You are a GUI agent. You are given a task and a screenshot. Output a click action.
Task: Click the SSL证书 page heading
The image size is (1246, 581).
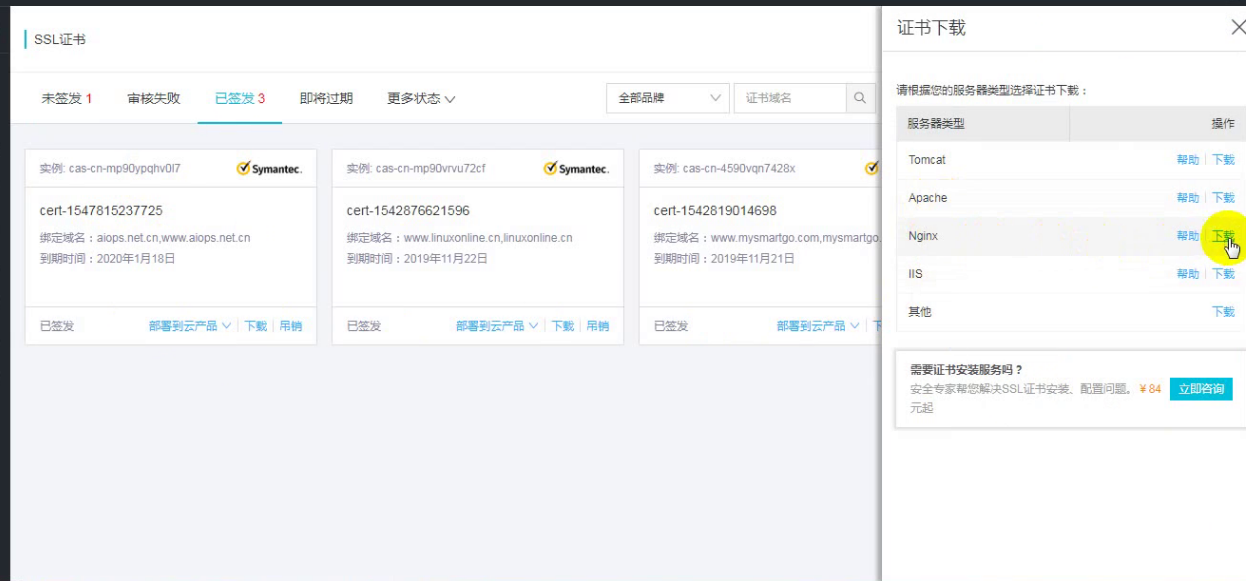coord(60,39)
